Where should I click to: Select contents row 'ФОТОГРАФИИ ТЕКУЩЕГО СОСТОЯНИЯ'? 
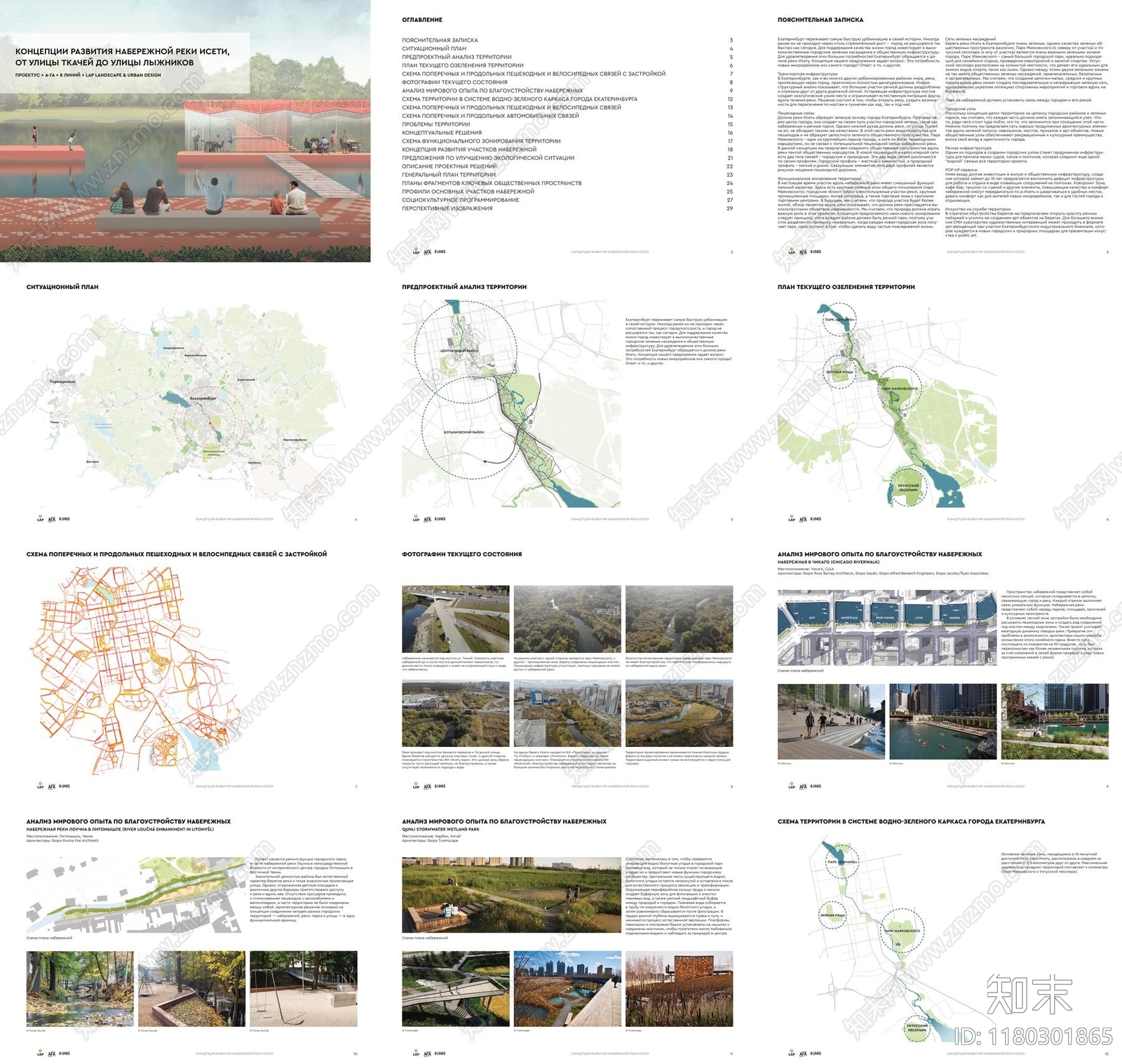point(567,82)
